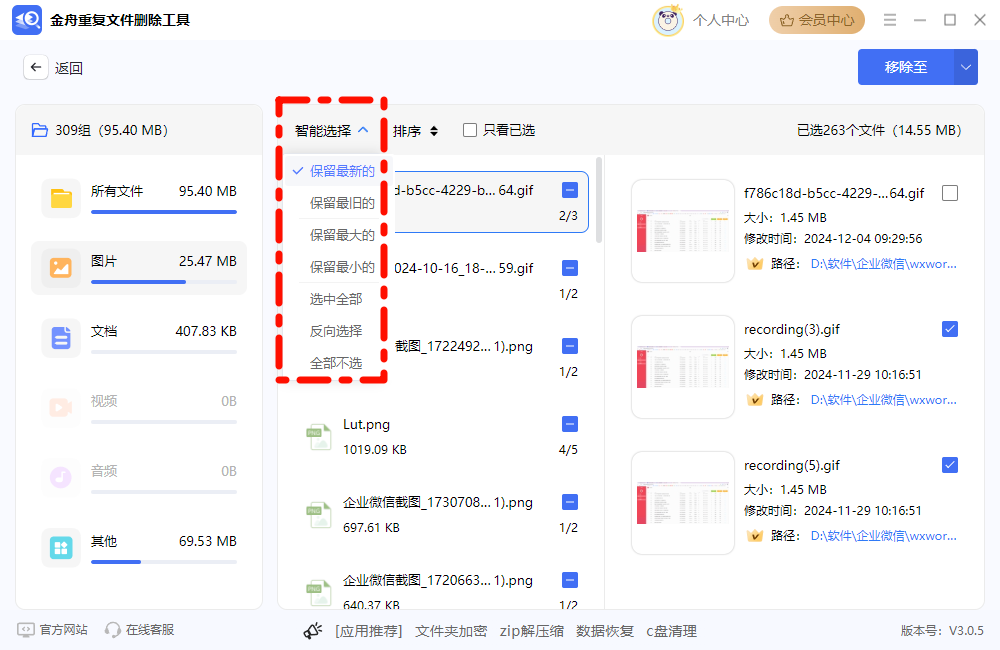Click the 所有文件 size progress bar
Screen dimensions: 1000x650
tap(164, 212)
